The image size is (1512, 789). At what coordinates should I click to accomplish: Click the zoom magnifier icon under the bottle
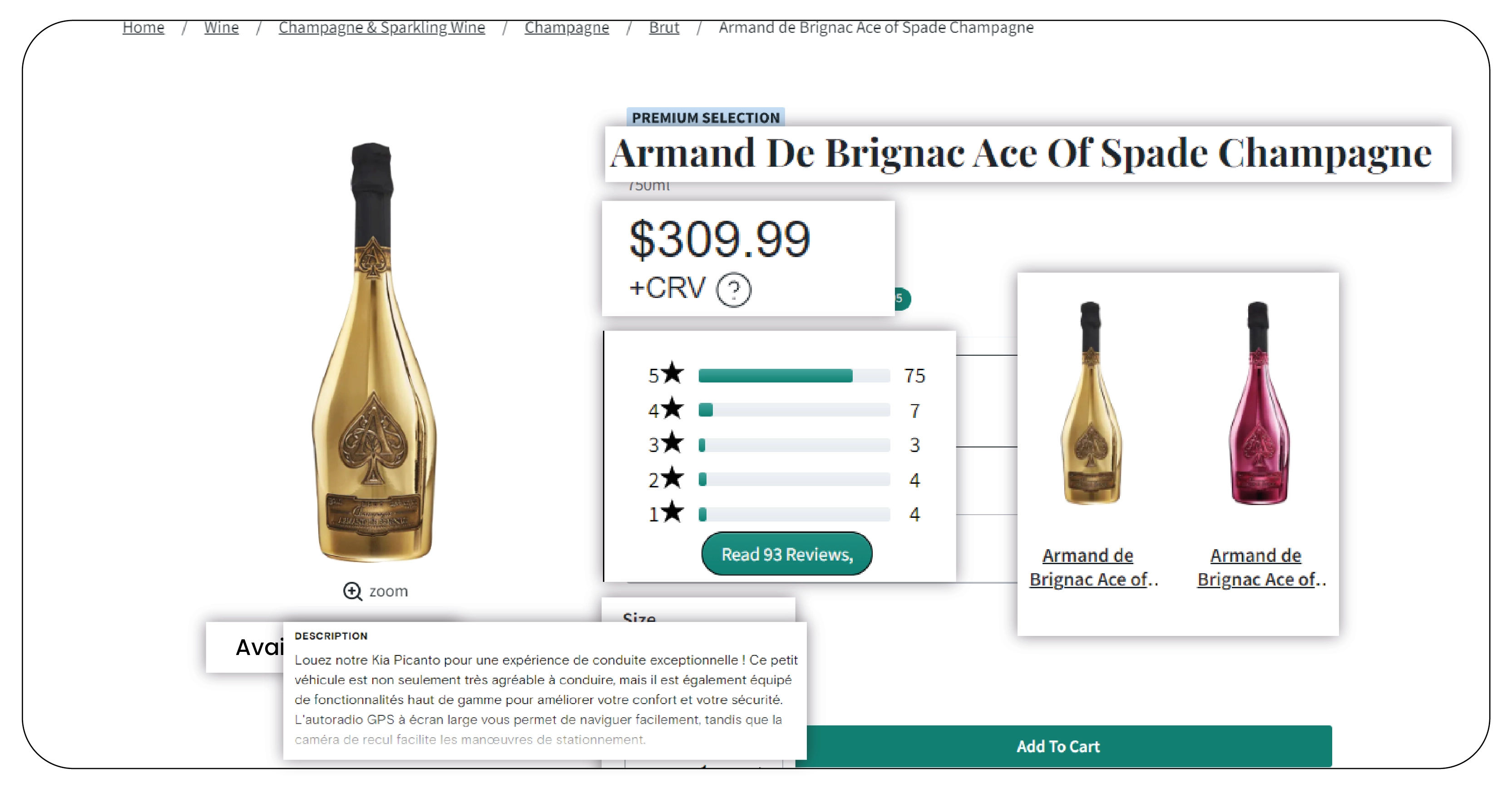(x=353, y=591)
